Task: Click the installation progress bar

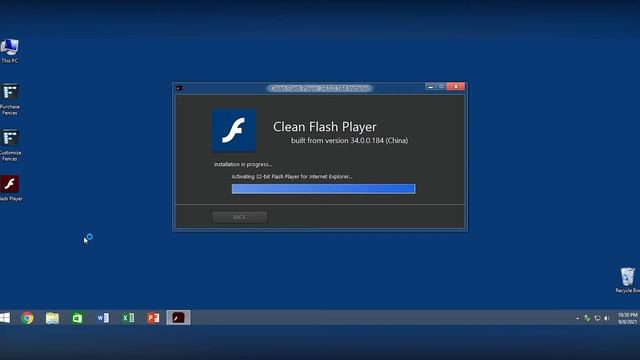Action: [x=323, y=189]
